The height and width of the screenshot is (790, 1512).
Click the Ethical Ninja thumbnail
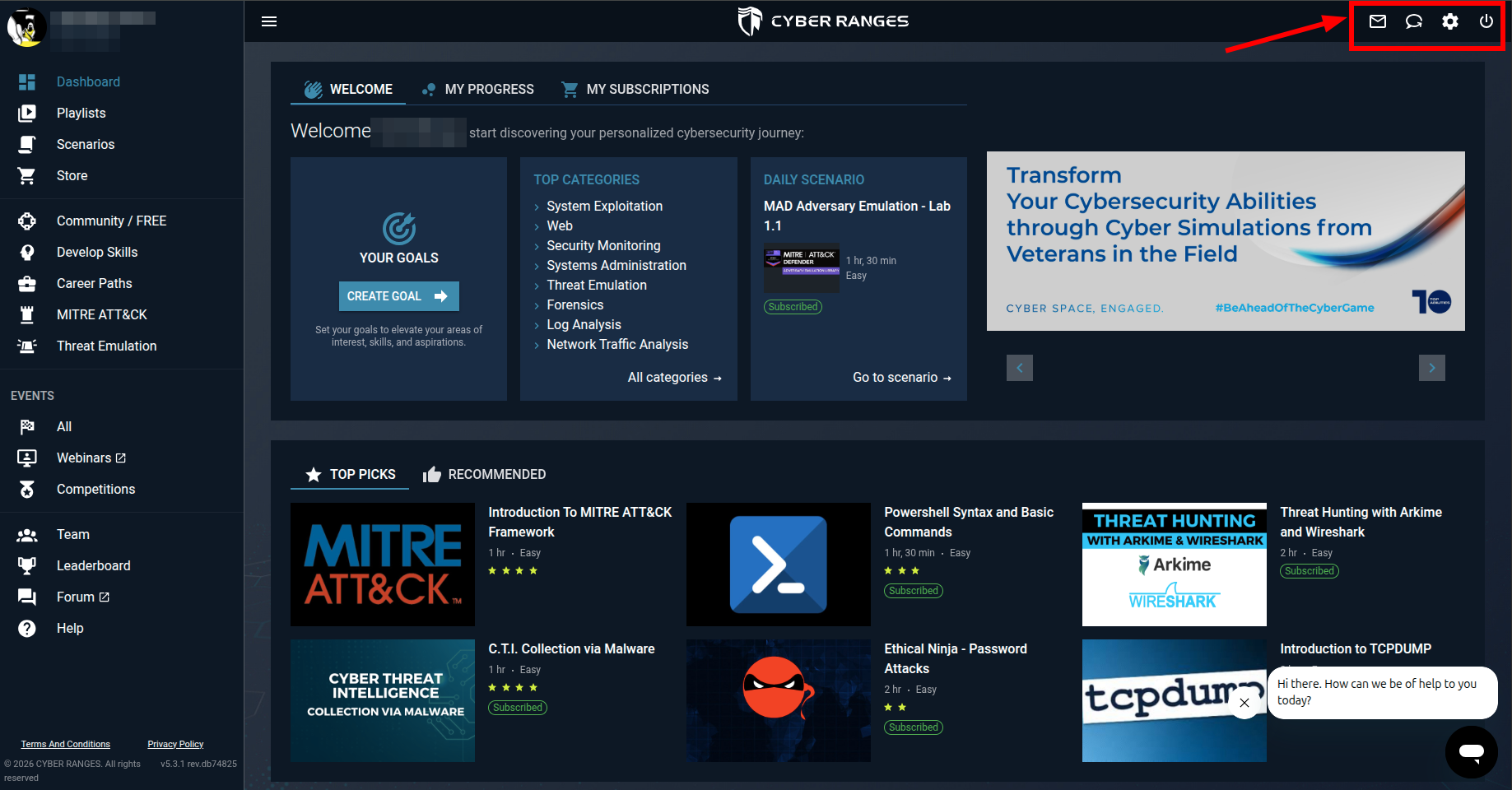pyautogui.click(x=779, y=701)
